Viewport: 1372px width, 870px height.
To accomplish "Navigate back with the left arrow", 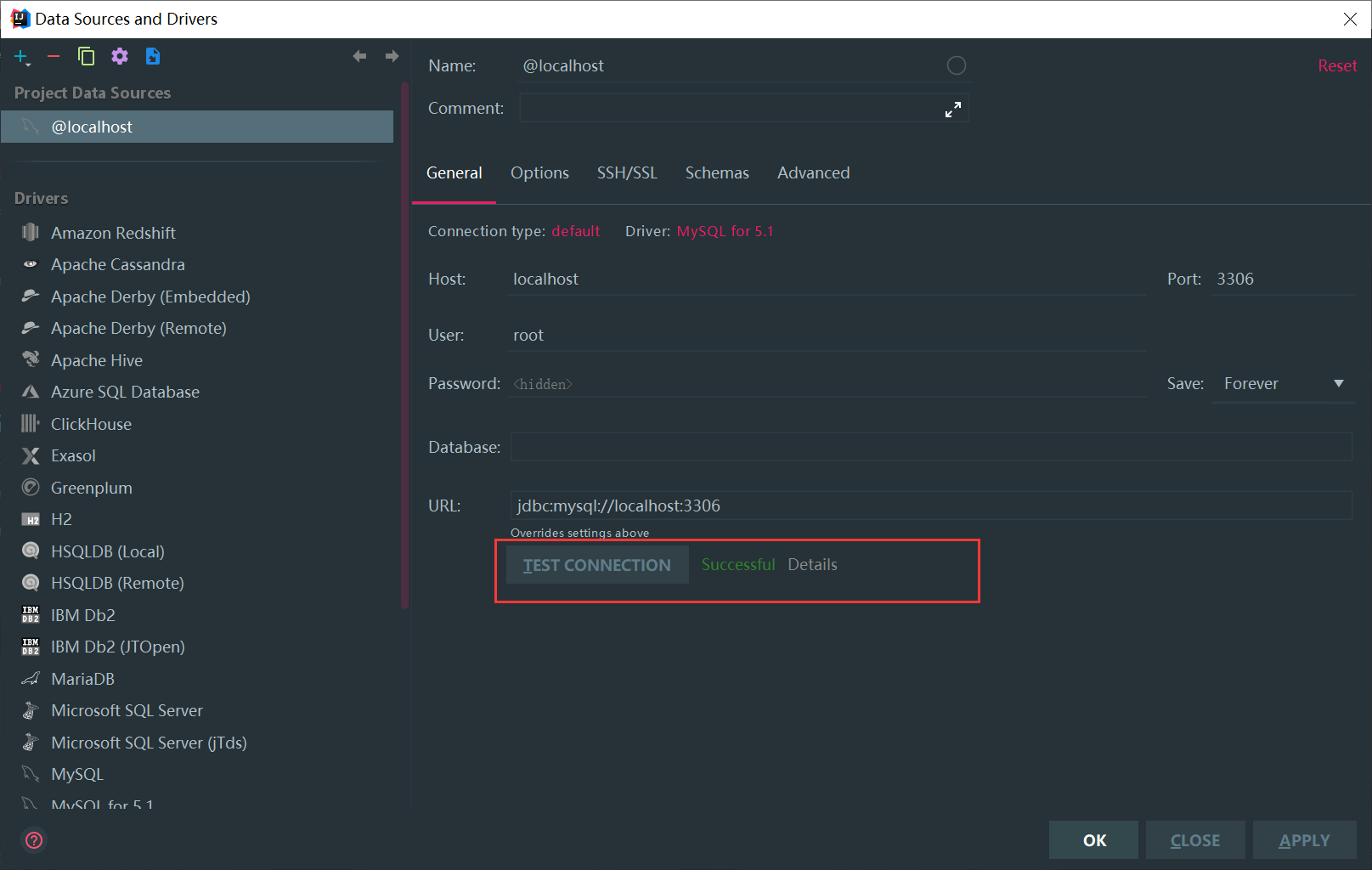I will (x=359, y=56).
